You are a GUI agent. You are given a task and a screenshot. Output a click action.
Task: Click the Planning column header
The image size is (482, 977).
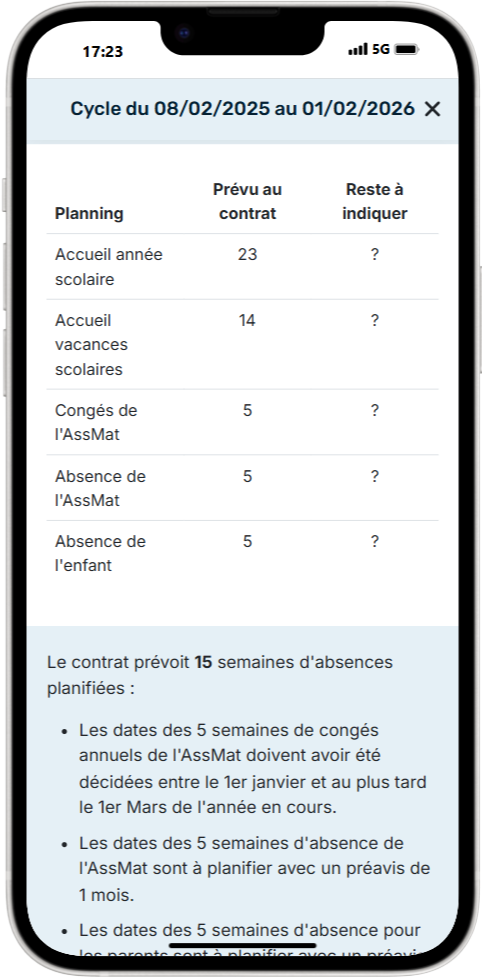click(x=89, y=214)
